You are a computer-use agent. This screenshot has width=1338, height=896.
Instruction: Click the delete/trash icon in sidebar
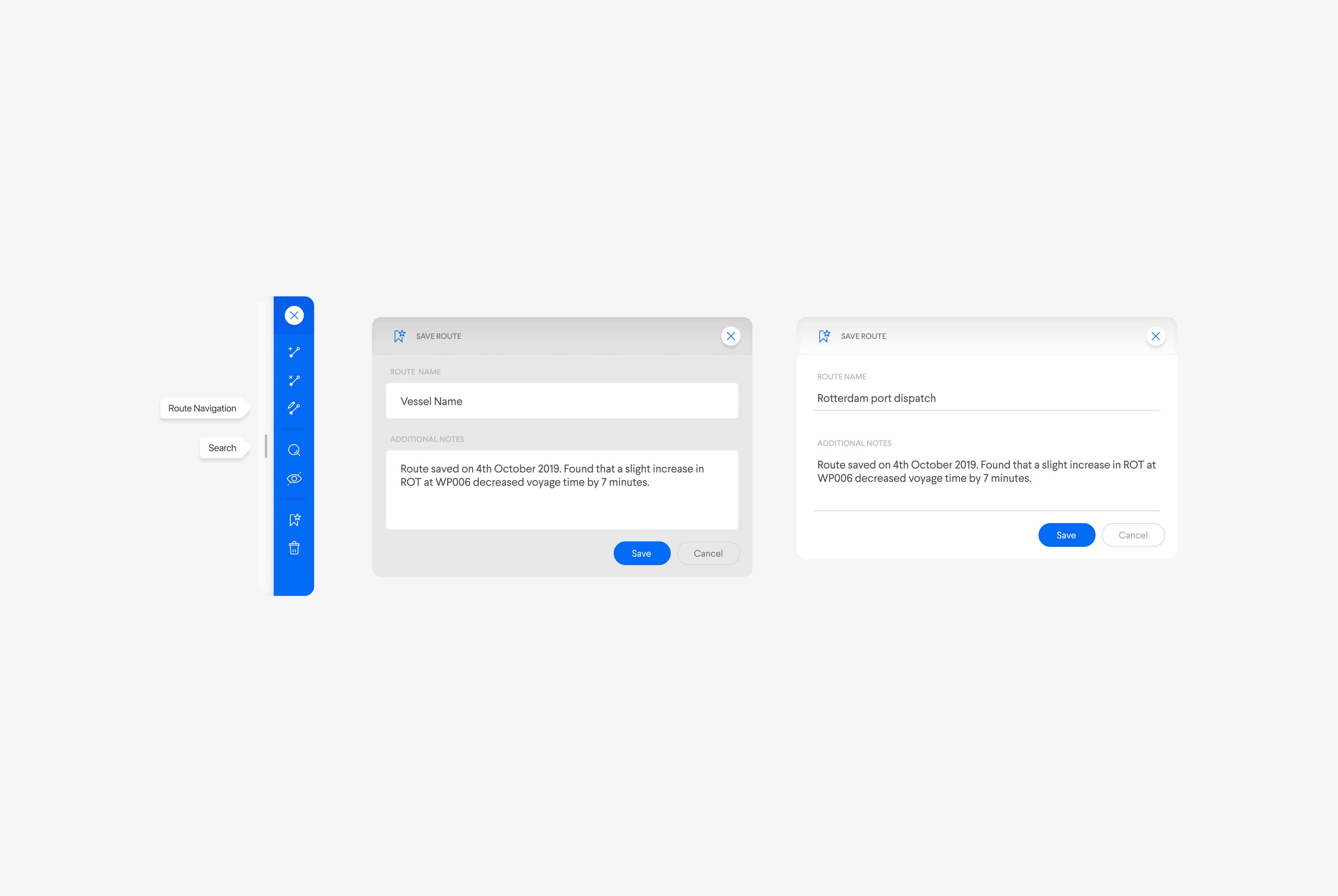click(294, 547)
